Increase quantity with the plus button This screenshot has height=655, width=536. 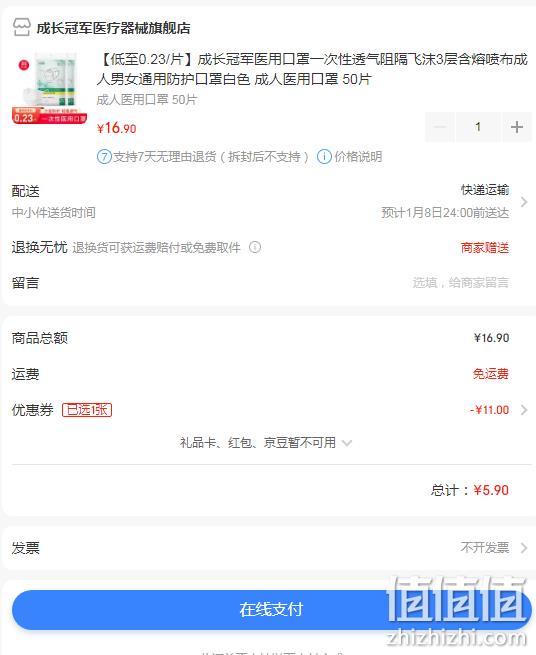click(x=517, y=127)
